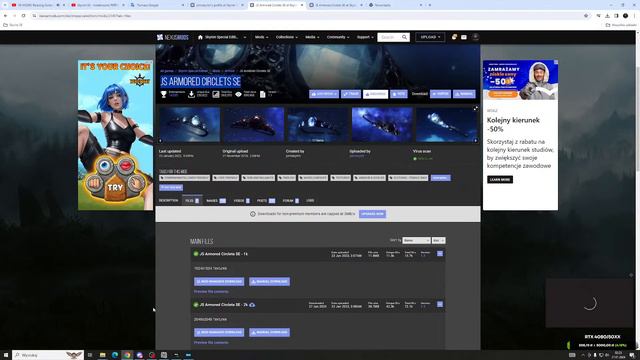Image resolution: width=640 pixels, height=360 pixels.
Task: Open the Sort by dropdown
Action: 416,240
